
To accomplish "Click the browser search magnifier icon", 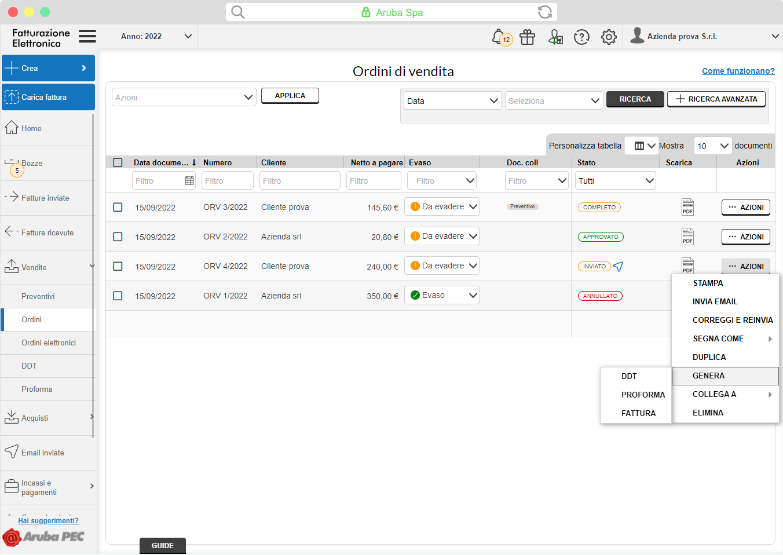I will [238, 12].
